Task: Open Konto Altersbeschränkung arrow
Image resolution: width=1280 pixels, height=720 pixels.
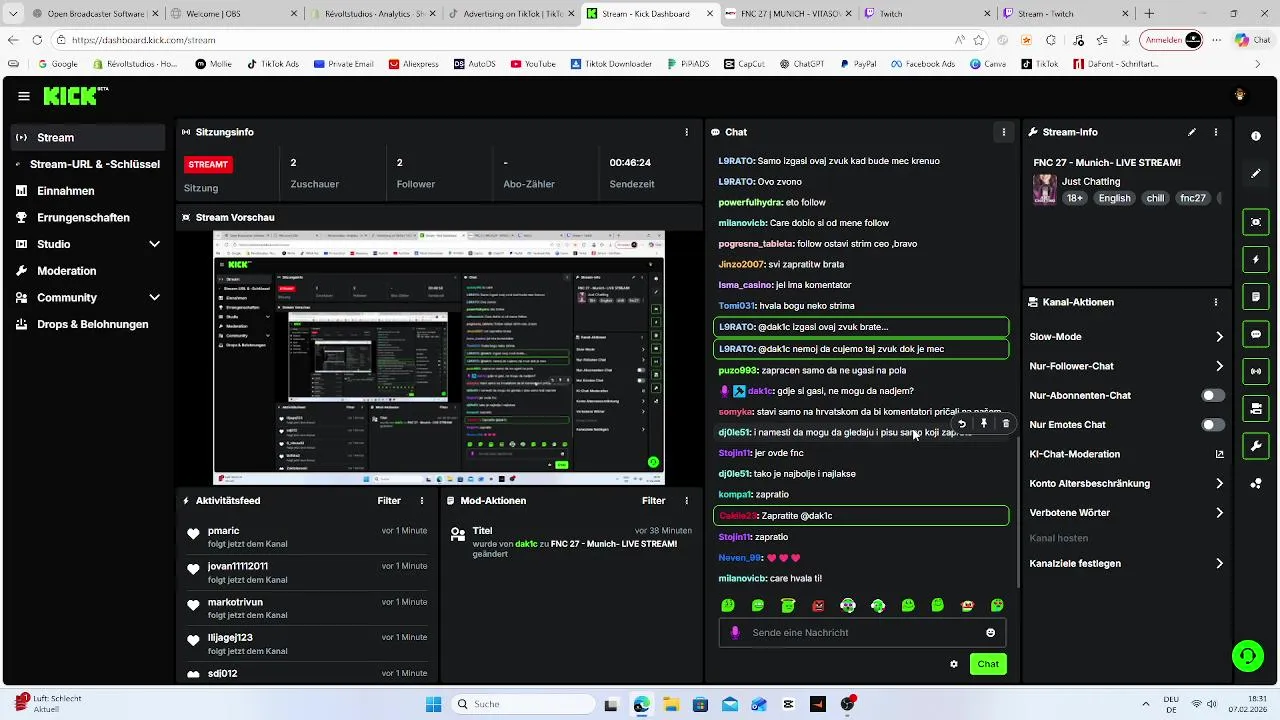Action: (x=1219, y=484)
